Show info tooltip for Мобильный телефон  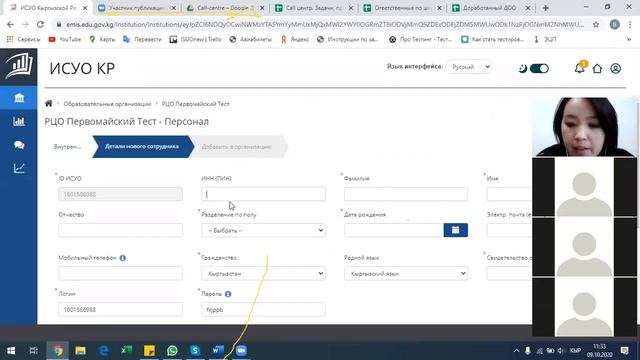click(x=122, y=258)
